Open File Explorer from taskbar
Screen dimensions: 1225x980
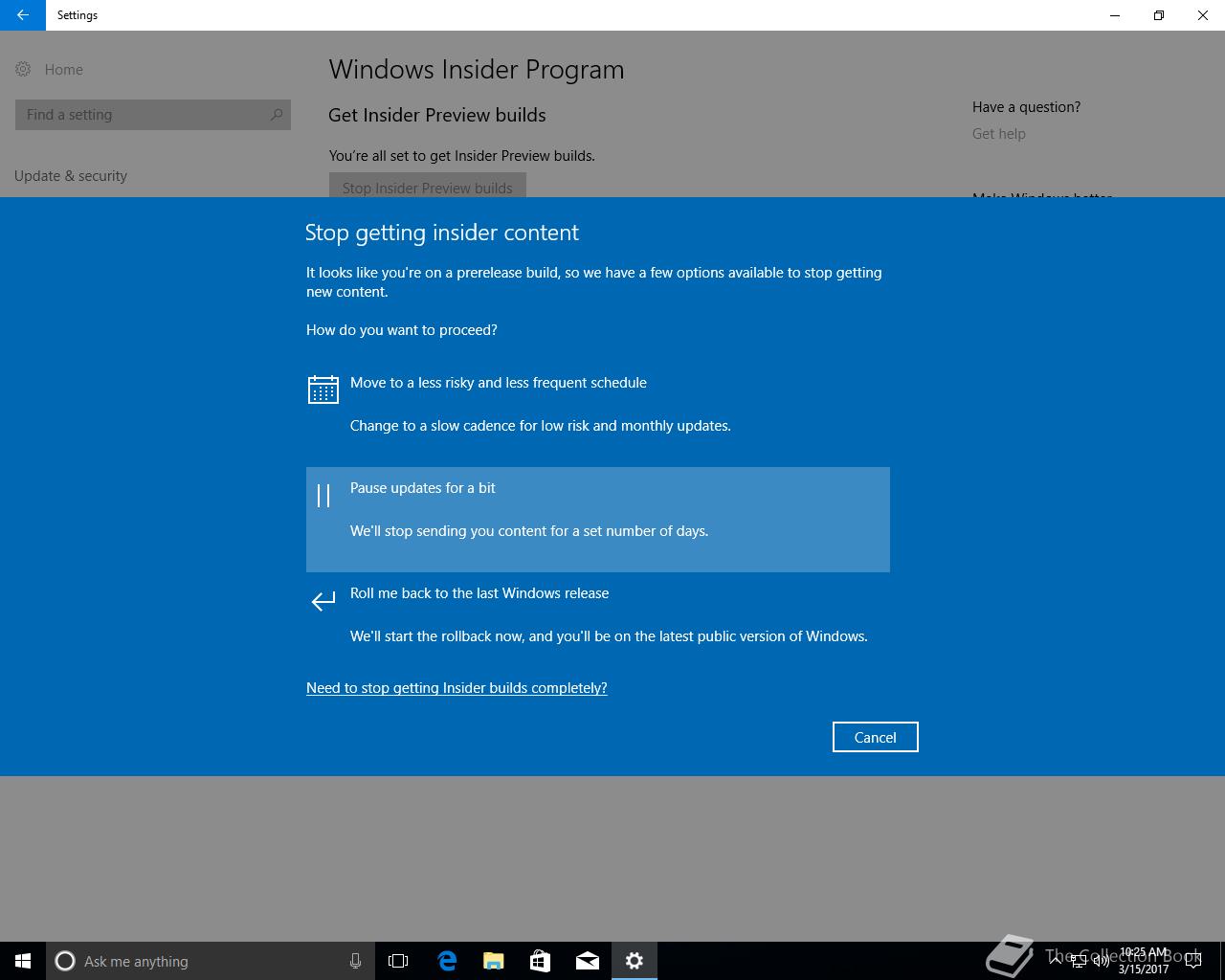(493, 961)
